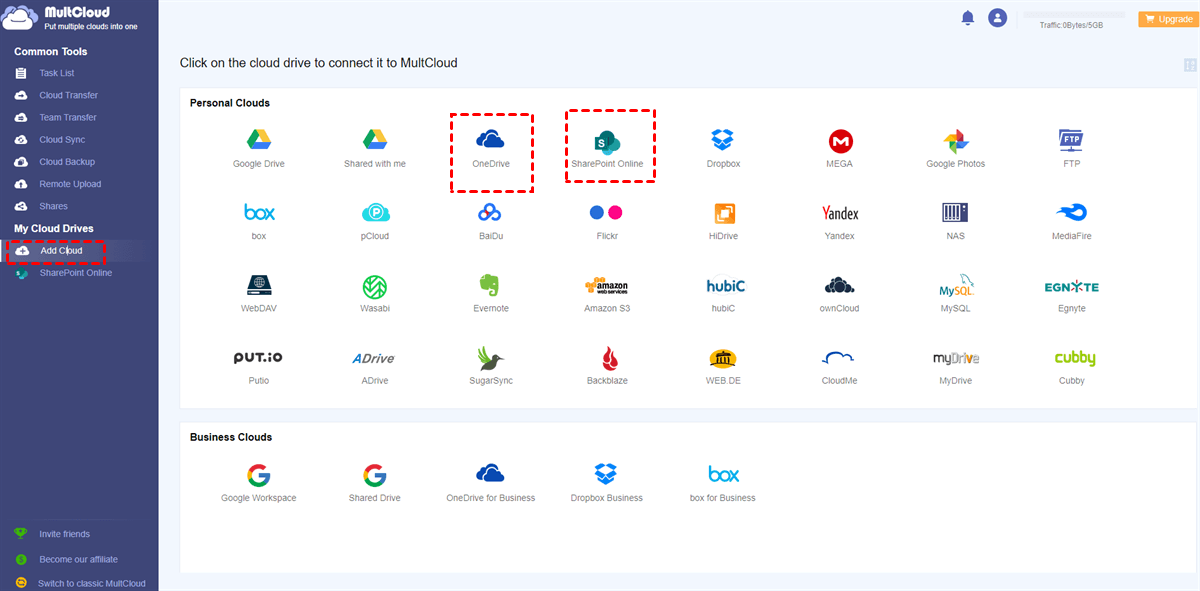Add OneDrive for Business

click(x=490, y=483)
